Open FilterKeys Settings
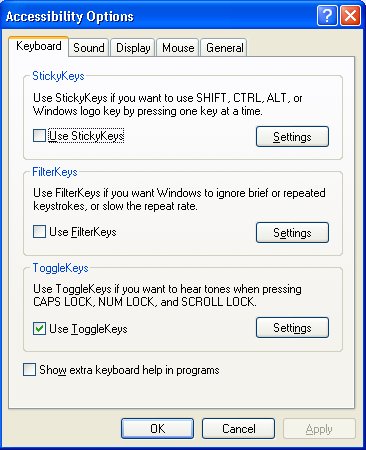 (292, 232)
